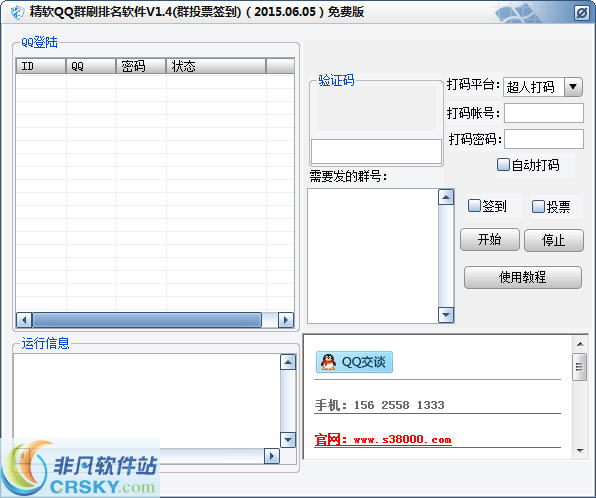Screen dimensions: 596x498
Task: Click the app shield icon in title bar
Action: pos(17,13)
